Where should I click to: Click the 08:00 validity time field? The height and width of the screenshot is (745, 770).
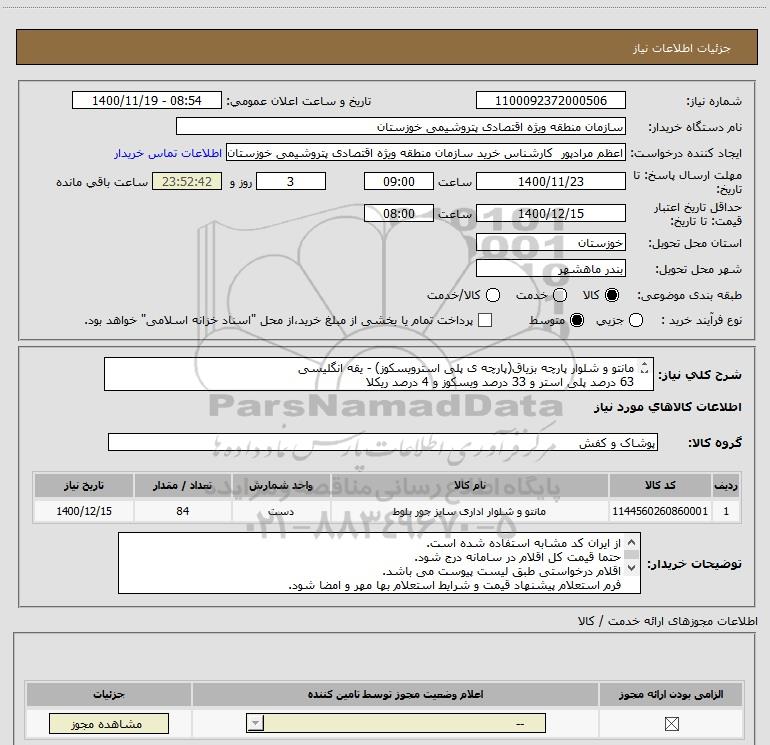tap(399, 213)
